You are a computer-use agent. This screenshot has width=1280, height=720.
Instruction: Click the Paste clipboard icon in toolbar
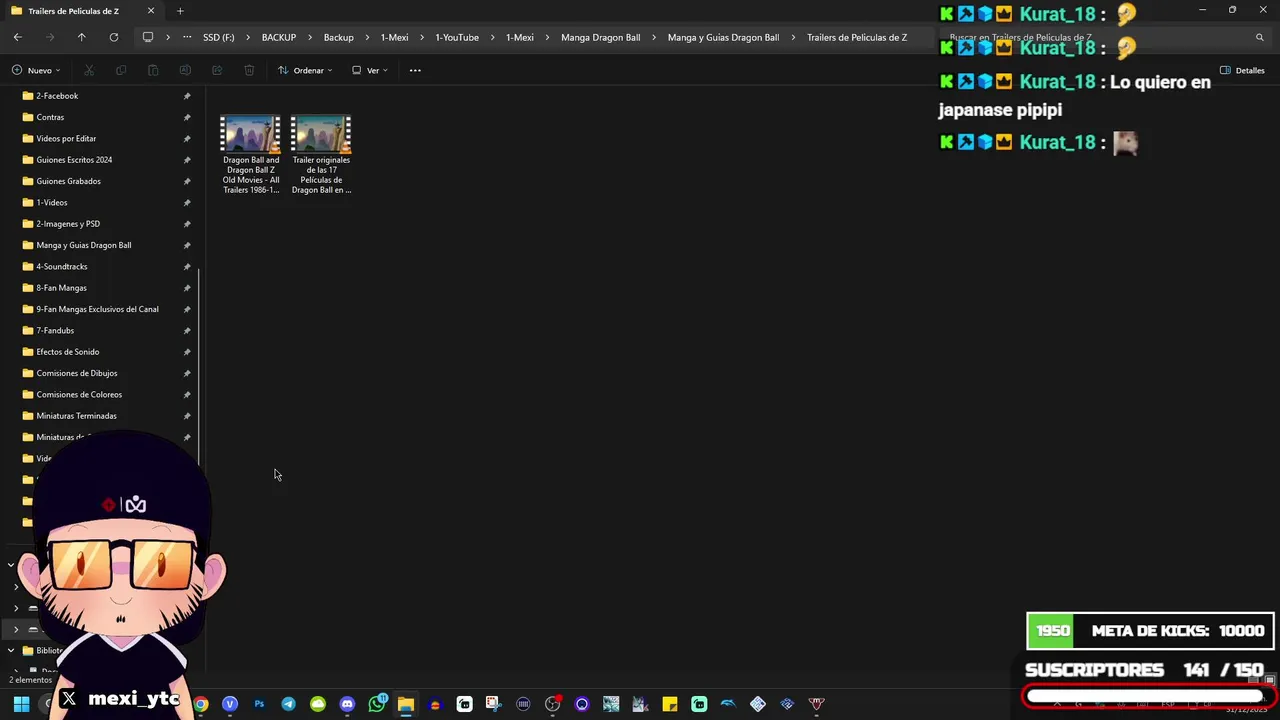(x=153, y=70)
